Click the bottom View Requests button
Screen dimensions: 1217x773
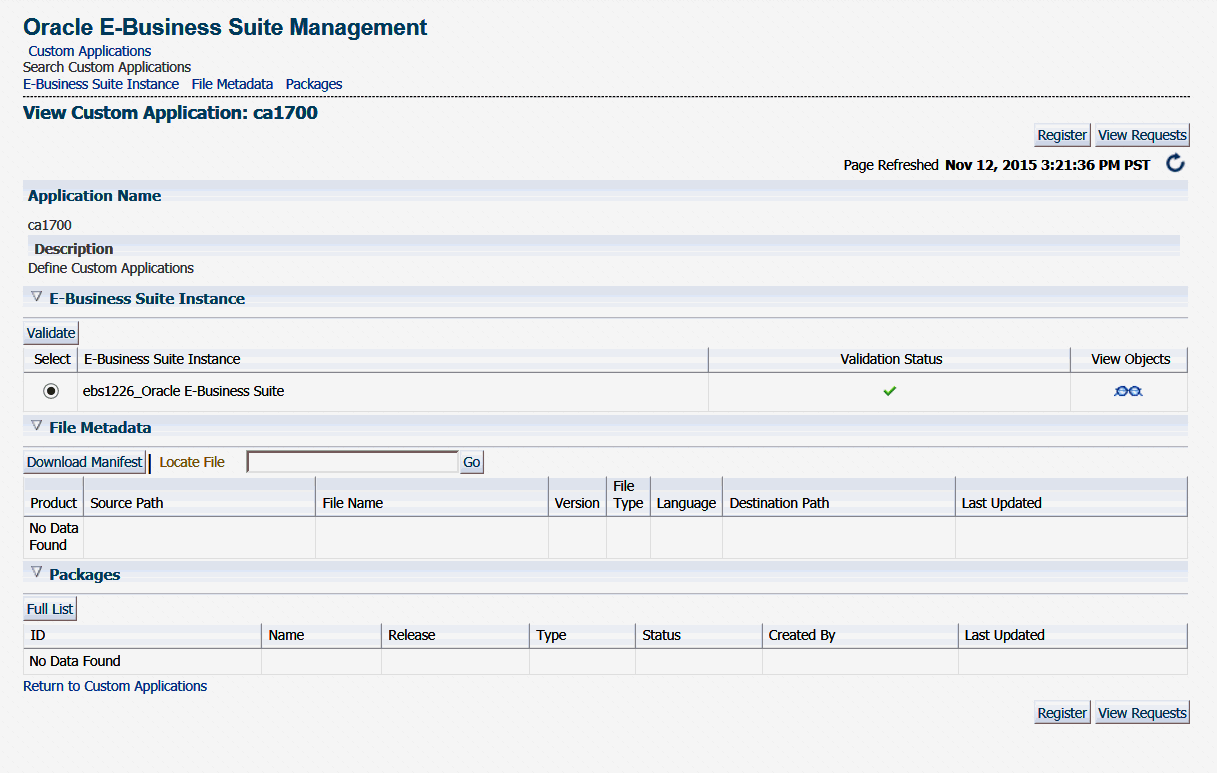coord(1142,713)
